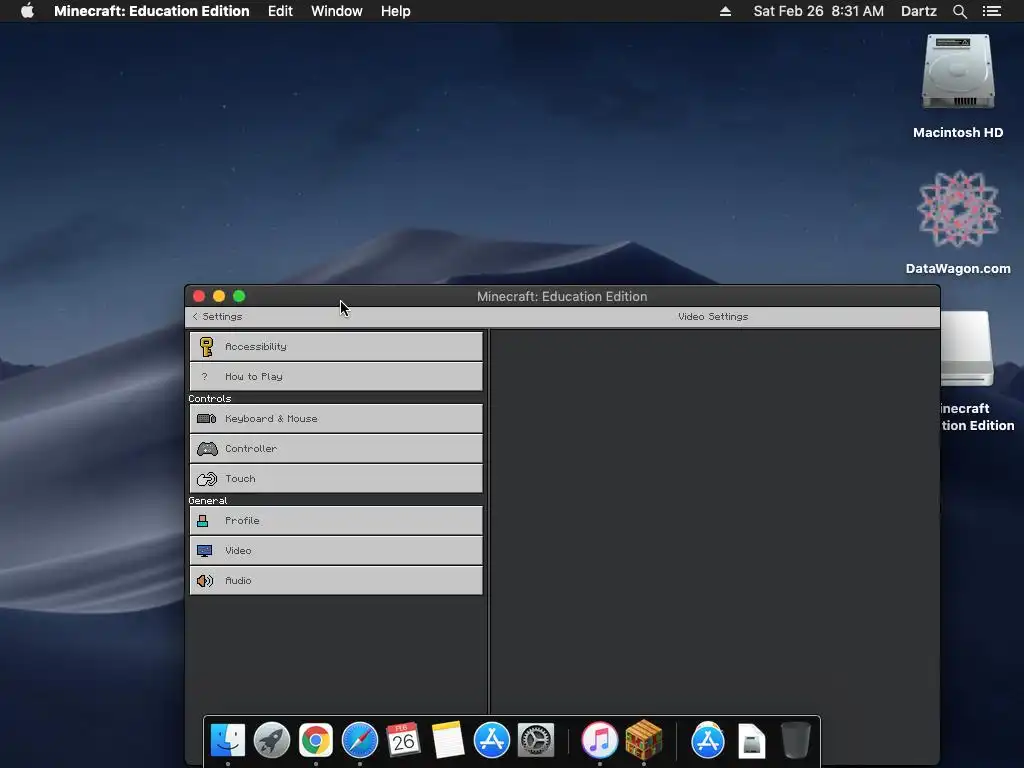Click the date and time in the menu bar
Image resolution: width=1024 pixels, height=768 pixels.
point(818,11)
